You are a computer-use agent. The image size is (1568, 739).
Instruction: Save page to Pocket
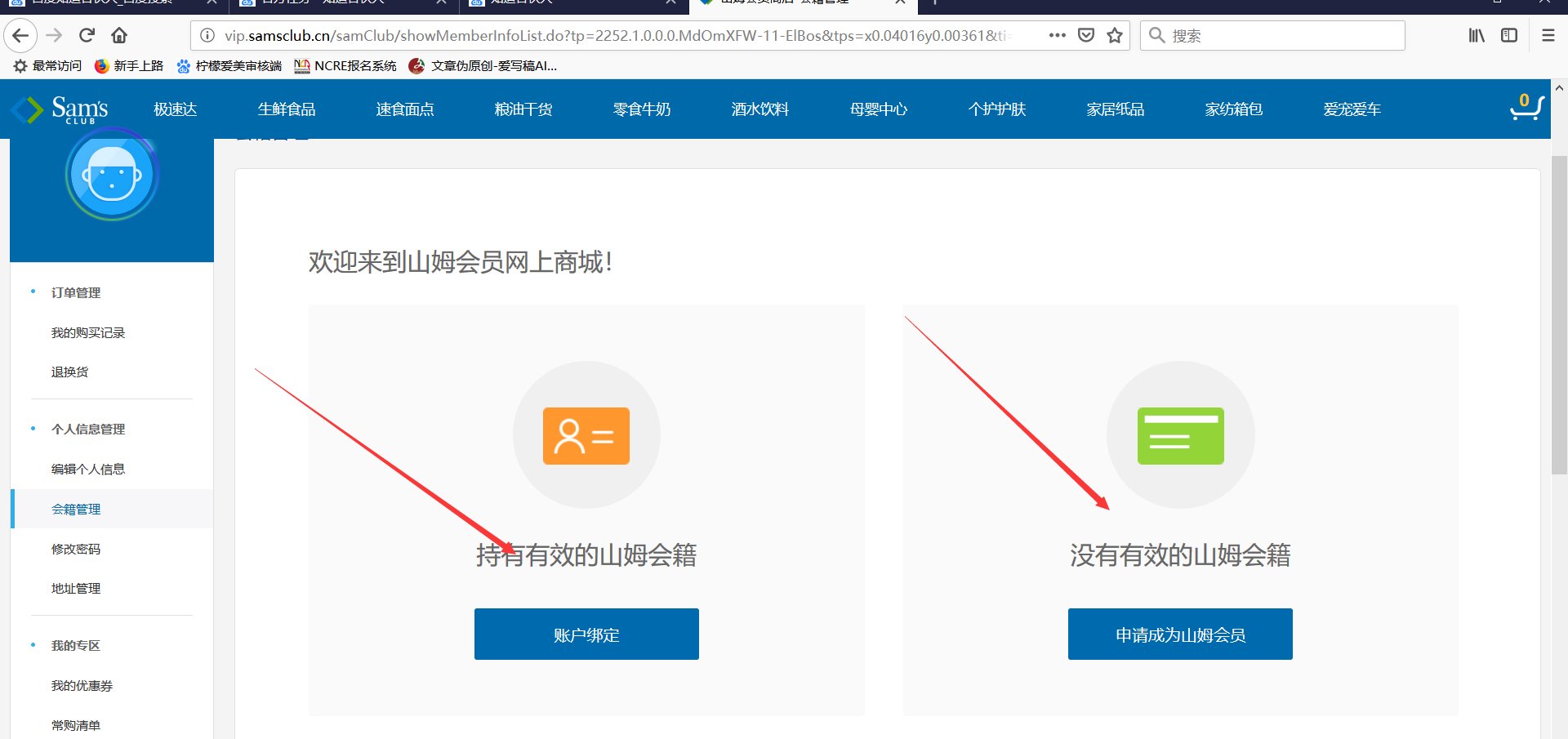tap(1086, 35)
